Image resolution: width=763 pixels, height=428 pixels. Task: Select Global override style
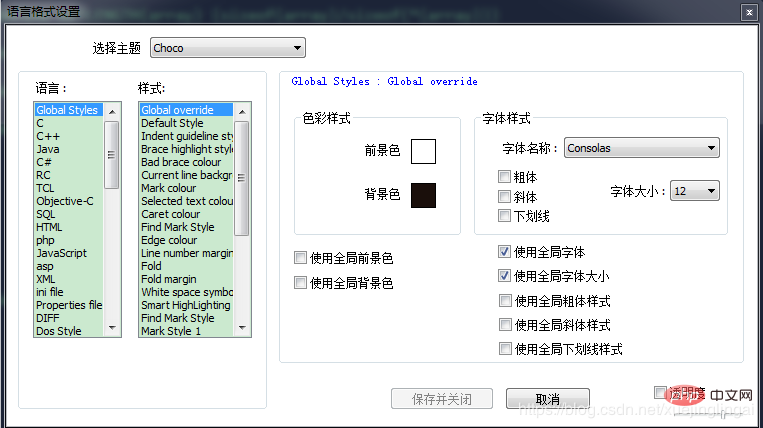186,110
